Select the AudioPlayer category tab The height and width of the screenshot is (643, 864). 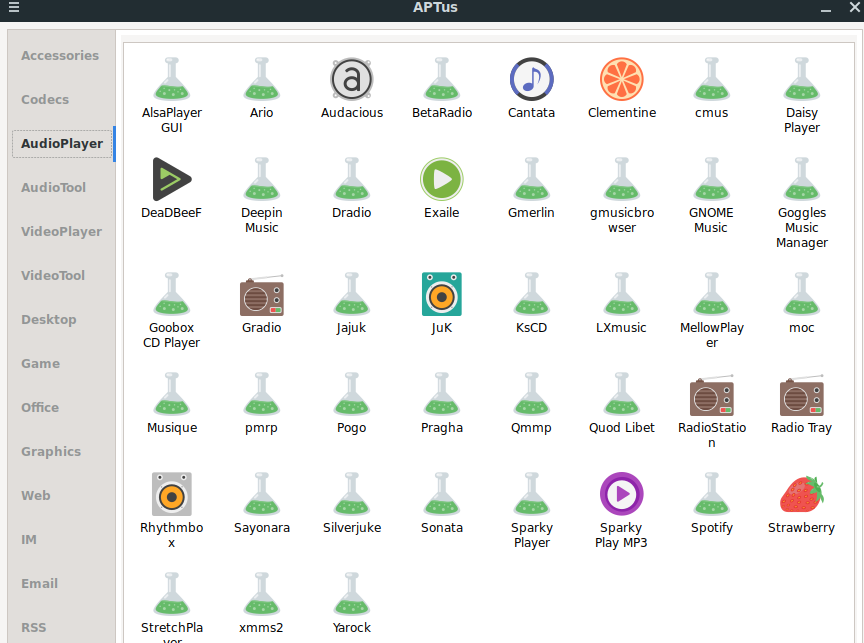pos(62,144)
